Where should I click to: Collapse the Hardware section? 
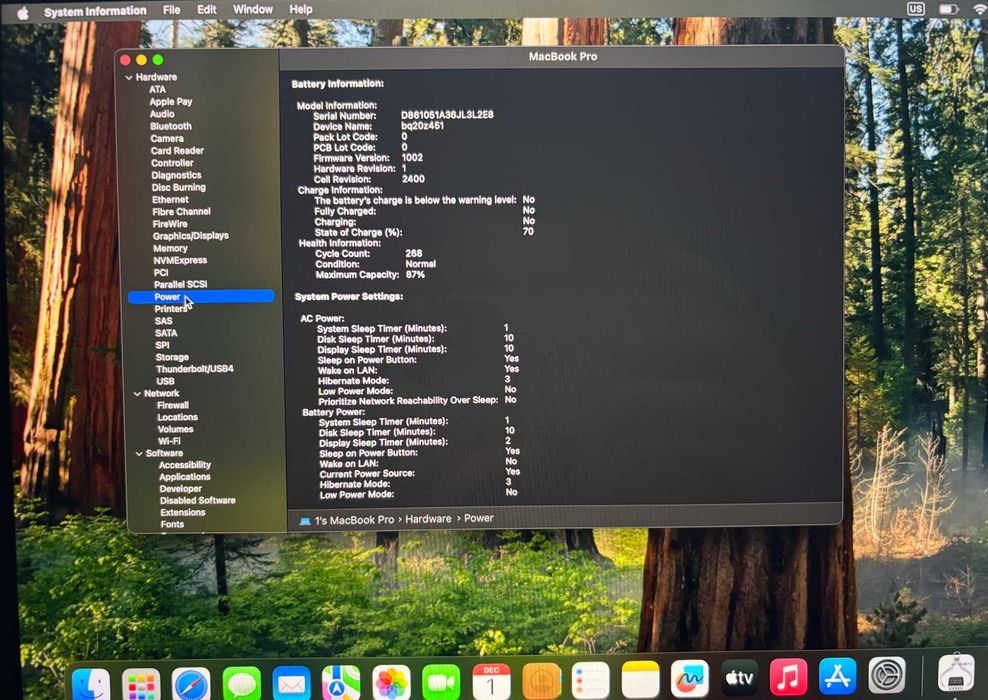[x=129, y=77]
